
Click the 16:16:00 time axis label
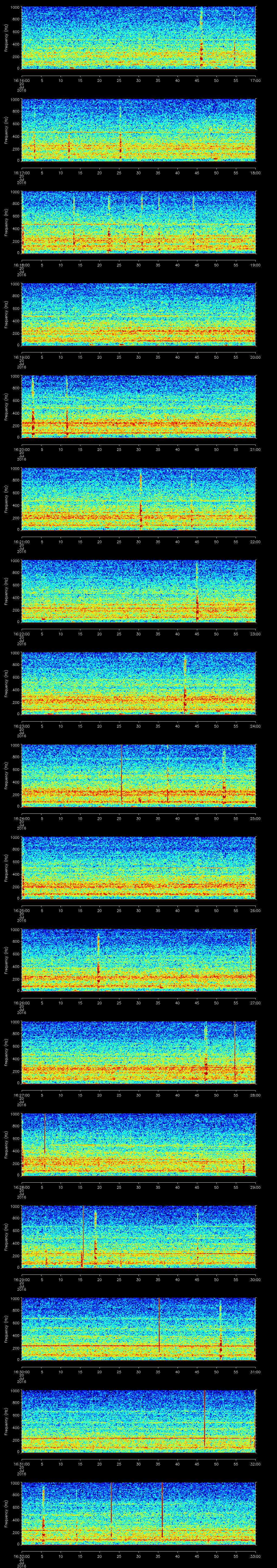click(21, 80)
